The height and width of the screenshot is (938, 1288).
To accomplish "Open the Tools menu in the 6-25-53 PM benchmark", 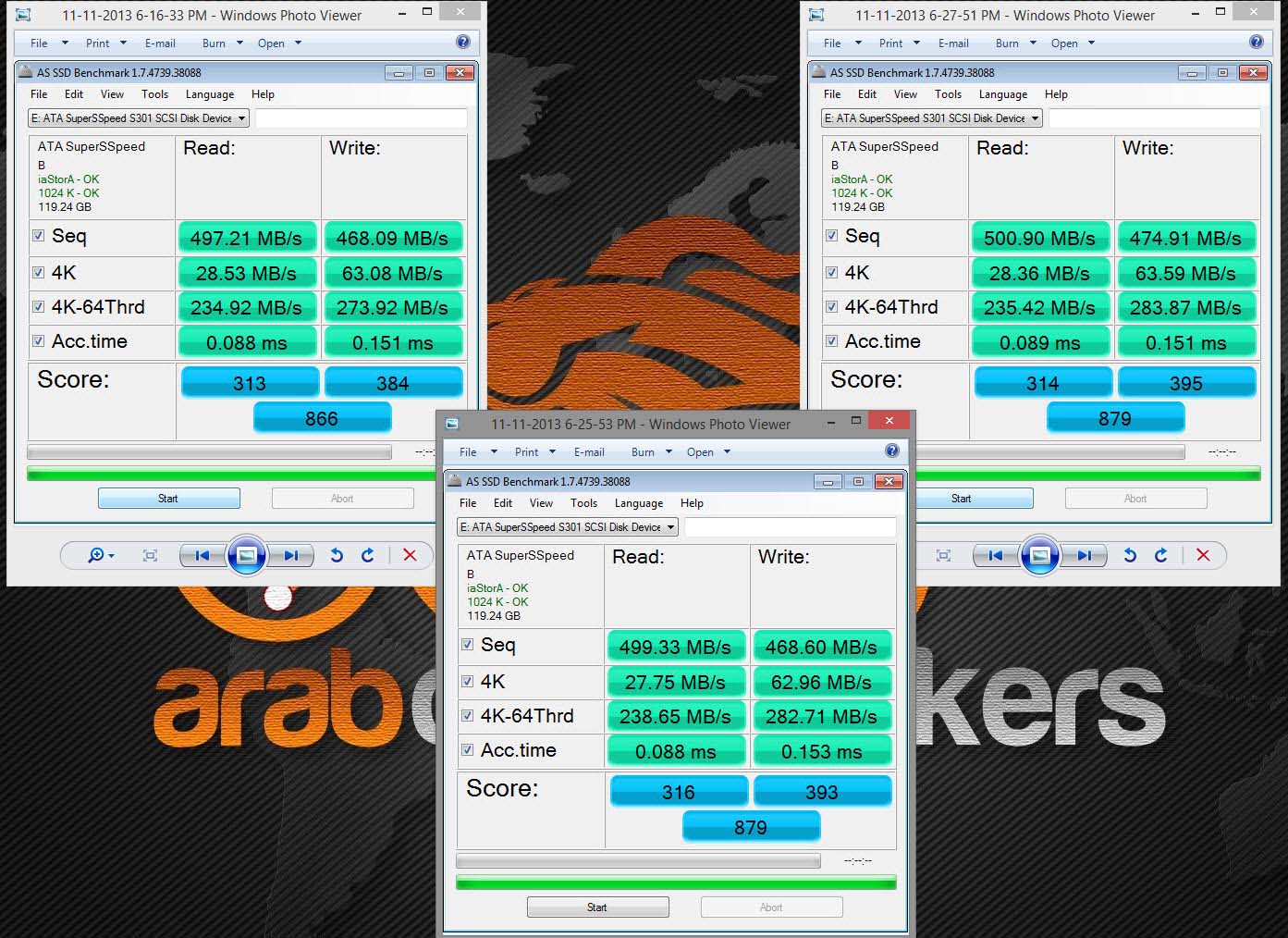I will pos(583,503).
